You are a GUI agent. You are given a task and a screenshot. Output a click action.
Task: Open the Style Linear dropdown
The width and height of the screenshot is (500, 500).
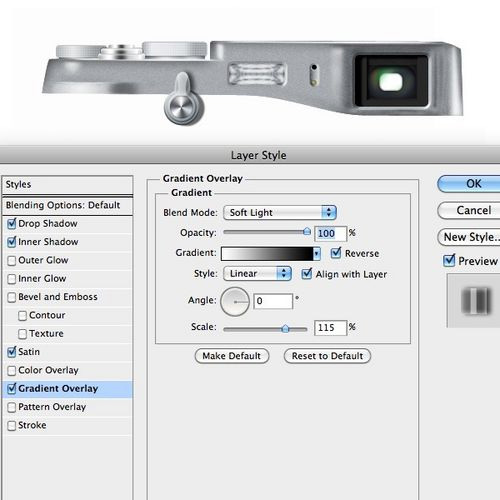pyautogui.click(x=257, y=274)
